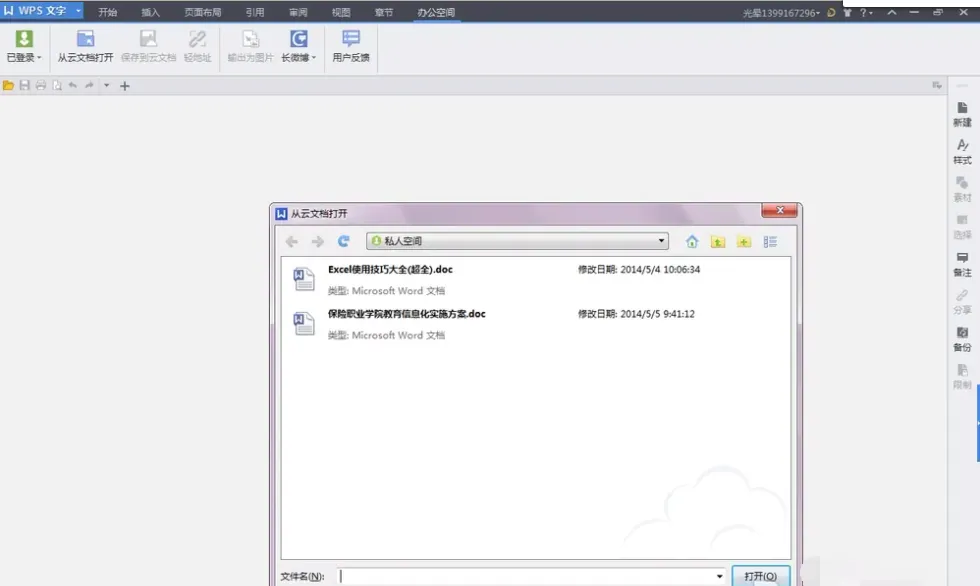Click the forward arrow in cloud dialog

tap(318, 241)
